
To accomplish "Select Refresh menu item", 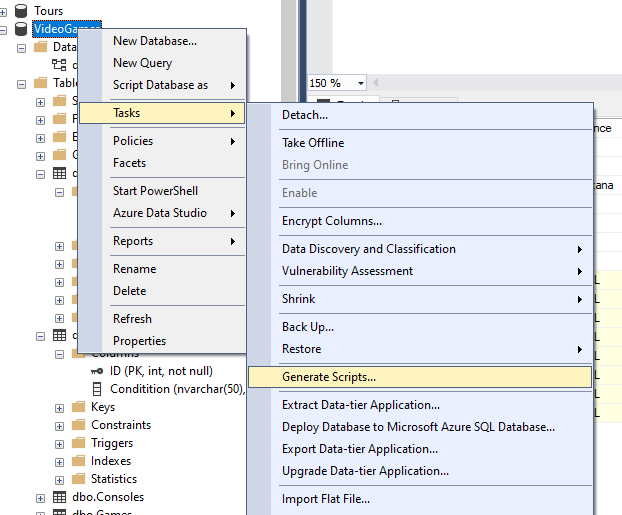I will coord(163,319).
